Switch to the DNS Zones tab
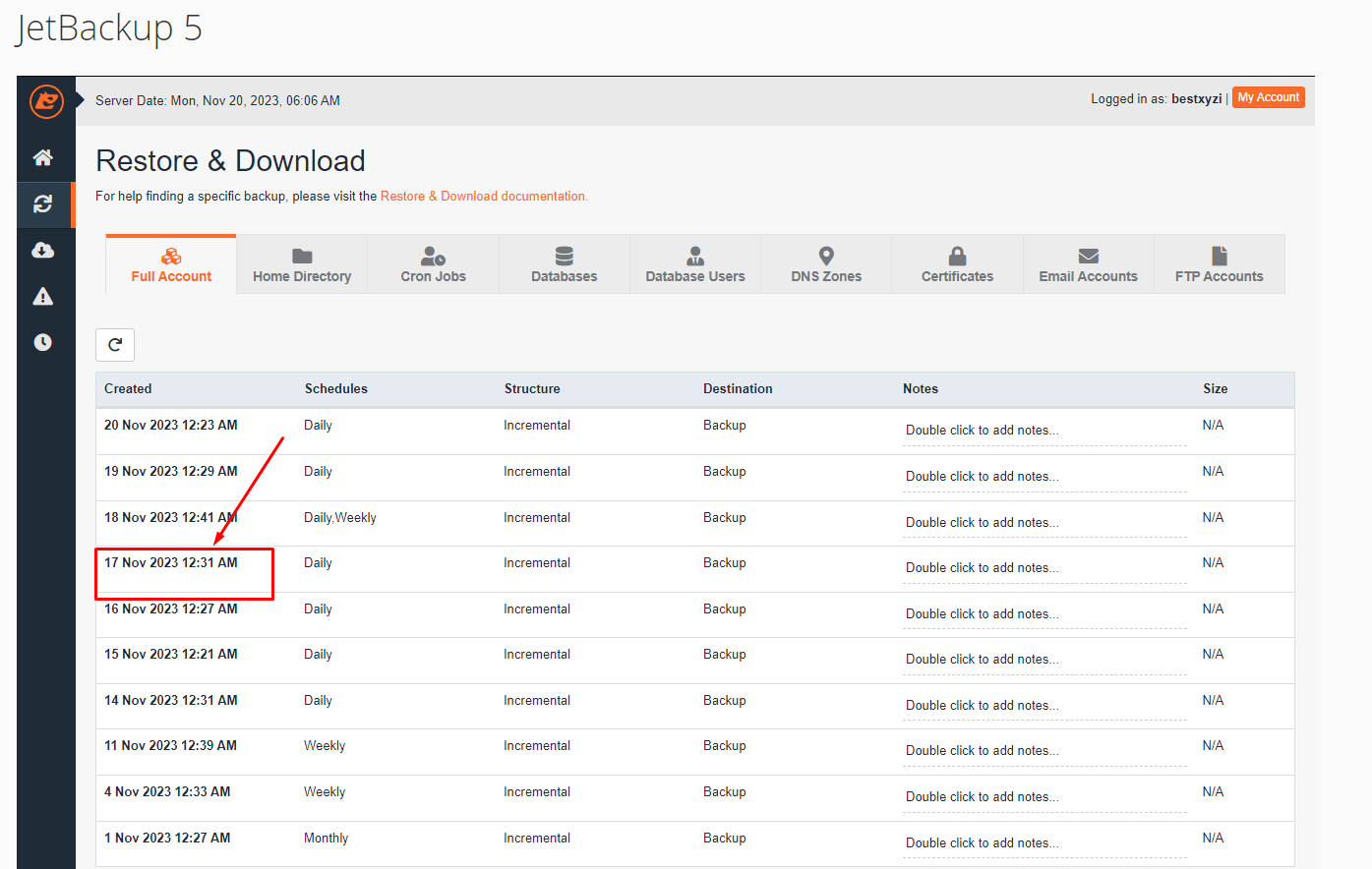Screen dimensions: 1372x869 pyautogui.click(x=826, y=264)
